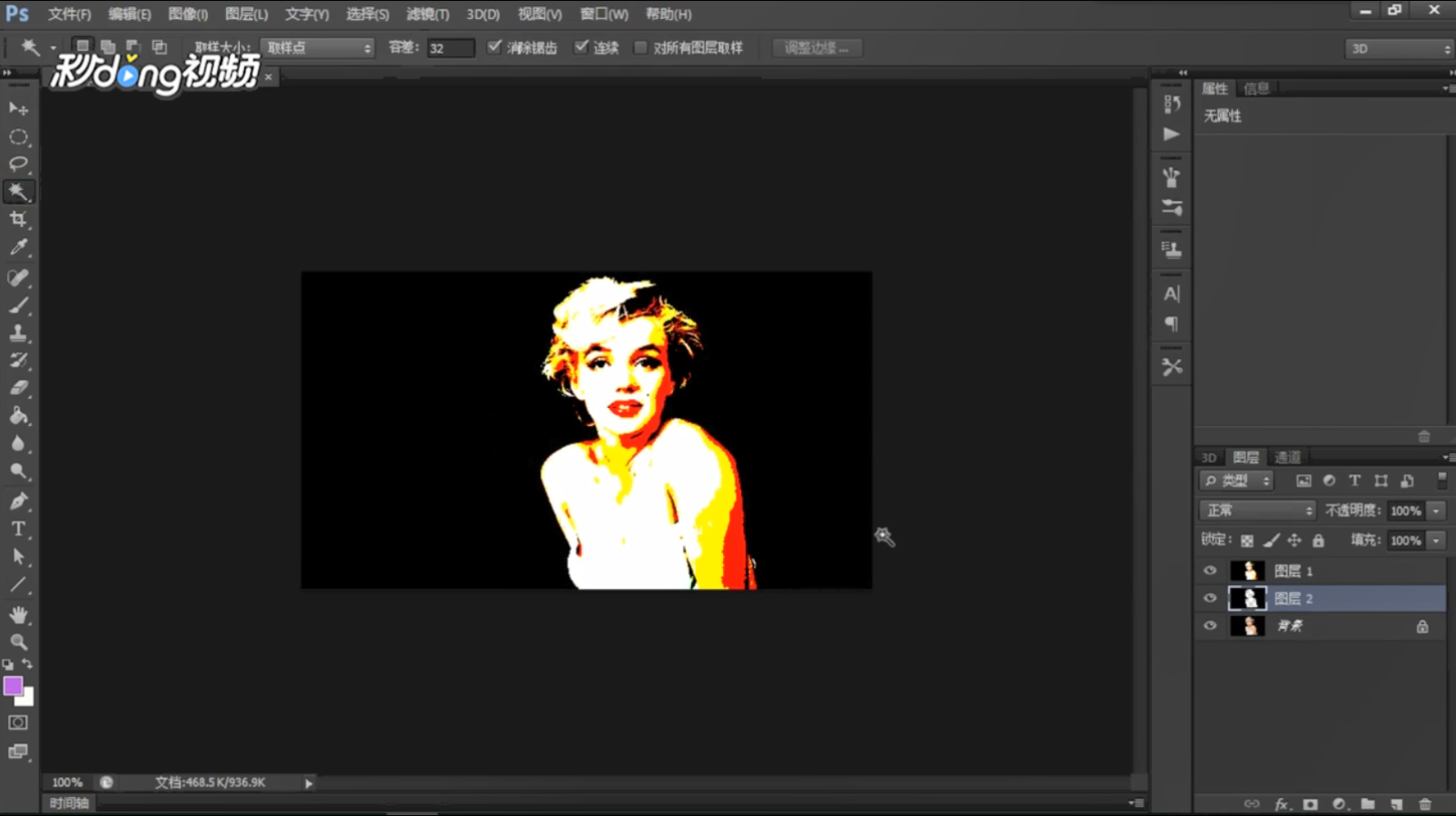Toggle lock transparent pixels
The image size is (1456, 816).
tap(1247, 541)
